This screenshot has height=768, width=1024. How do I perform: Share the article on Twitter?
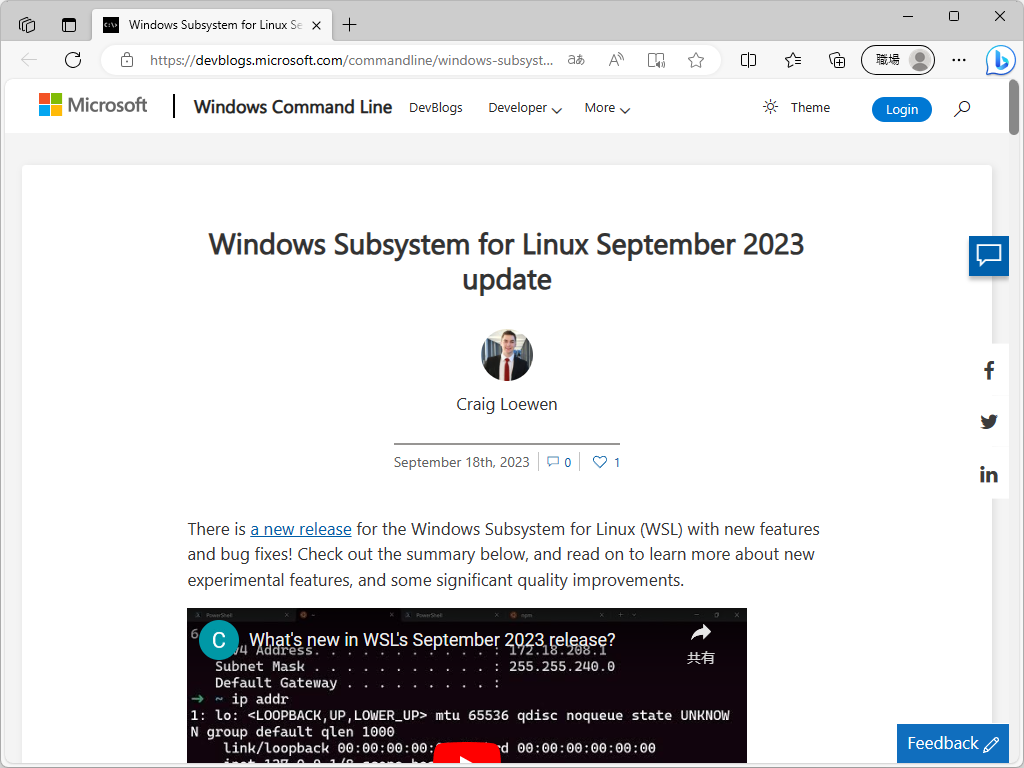pos(988,421)
